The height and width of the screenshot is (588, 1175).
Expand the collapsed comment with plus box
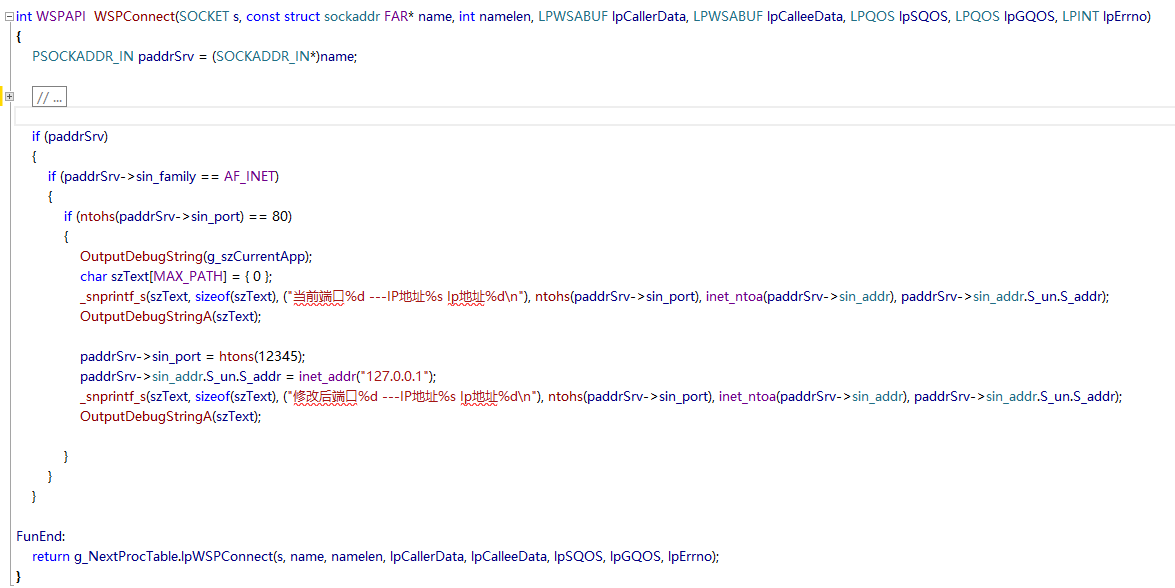(x=9, y=96)
